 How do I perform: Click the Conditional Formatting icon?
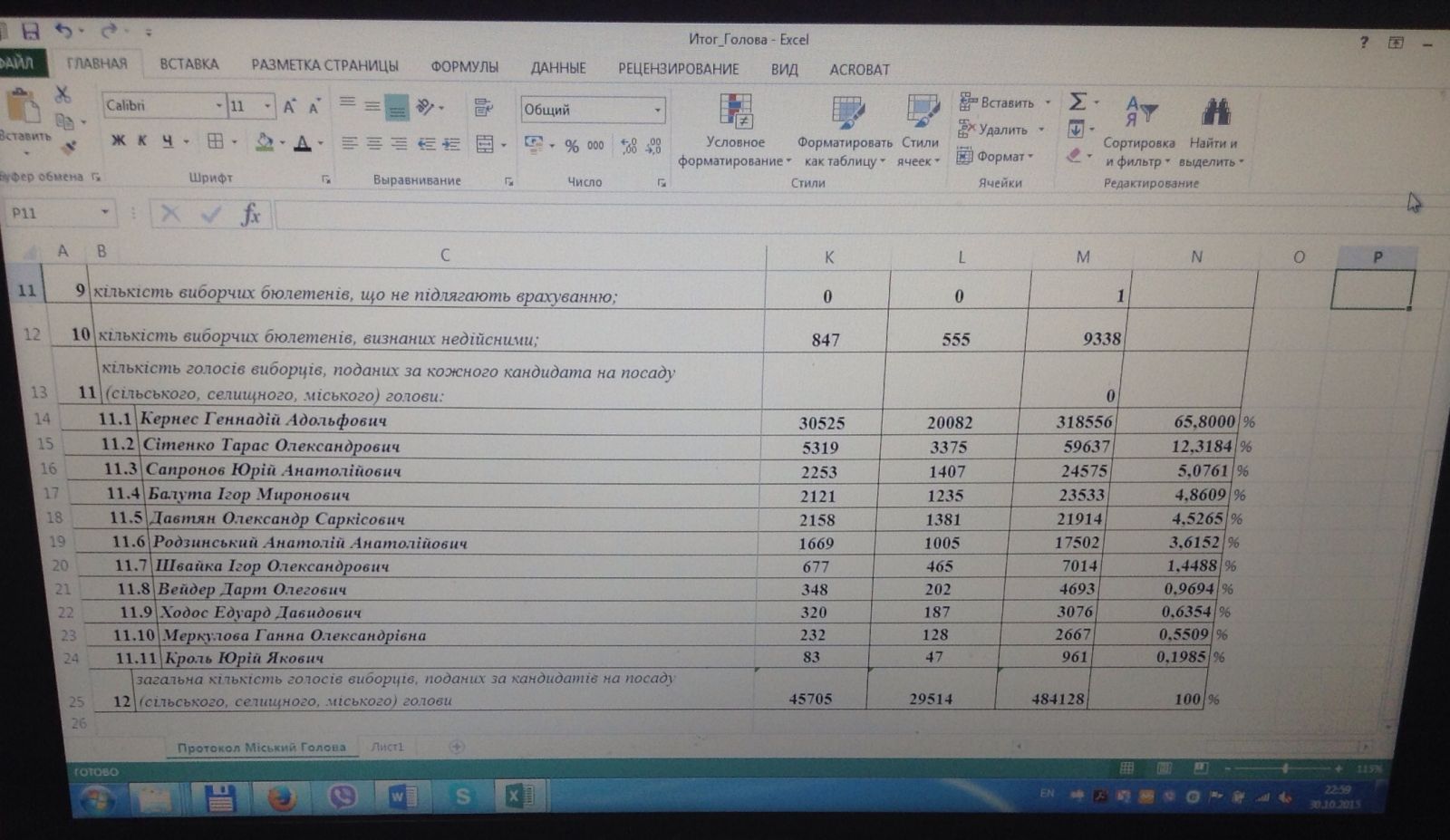coord(736,111)
